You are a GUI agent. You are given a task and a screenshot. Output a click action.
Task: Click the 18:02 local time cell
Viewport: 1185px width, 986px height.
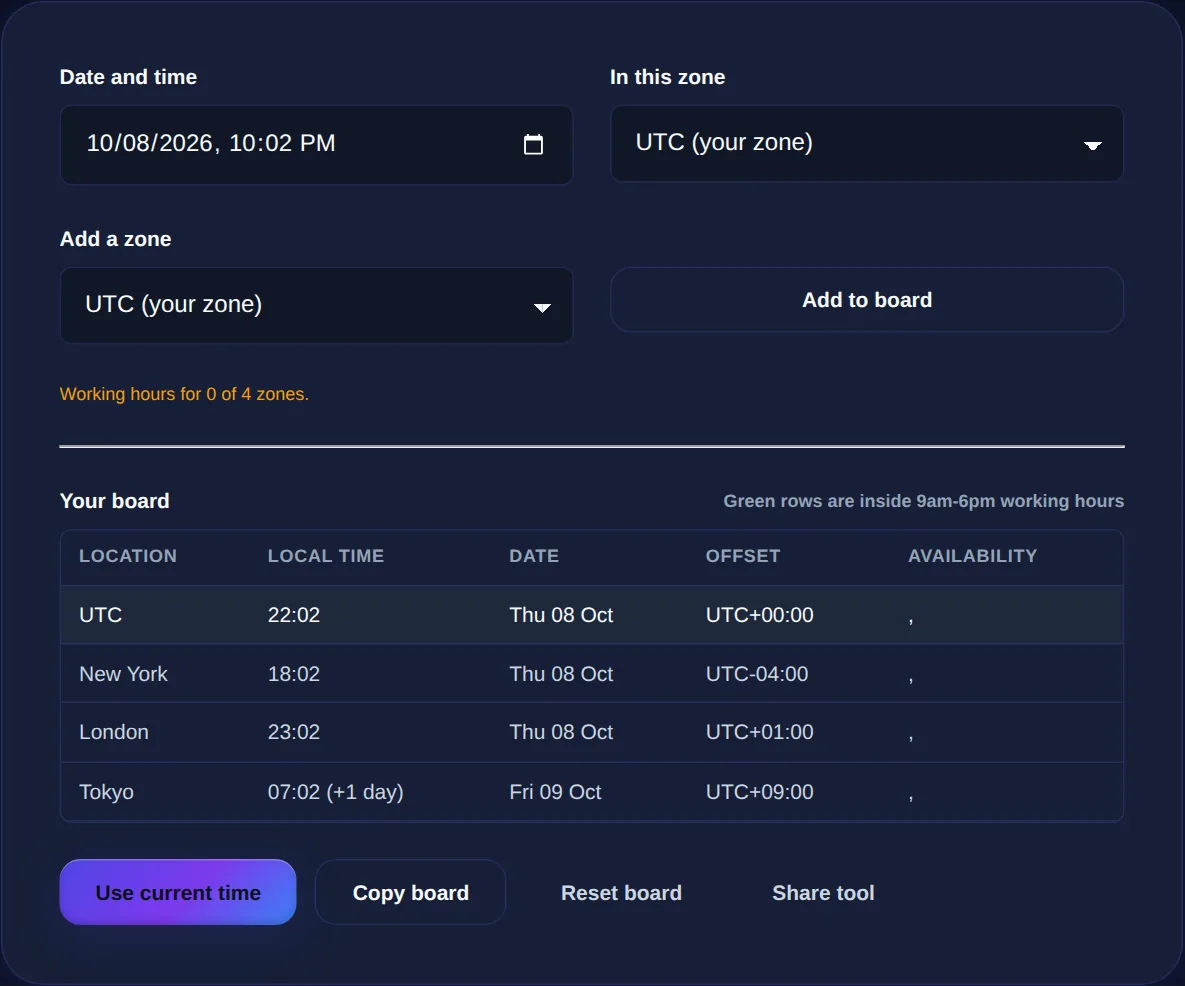point(294,674)
